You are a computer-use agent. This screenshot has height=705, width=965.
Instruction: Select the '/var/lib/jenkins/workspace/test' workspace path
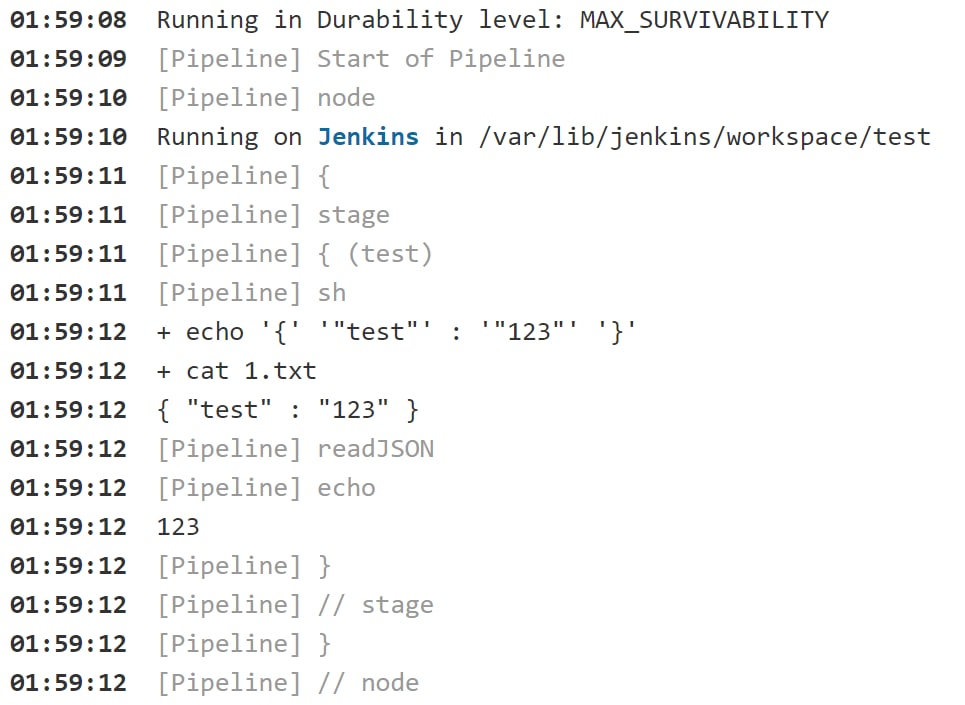pyautogui.click(x=705, y=137)
